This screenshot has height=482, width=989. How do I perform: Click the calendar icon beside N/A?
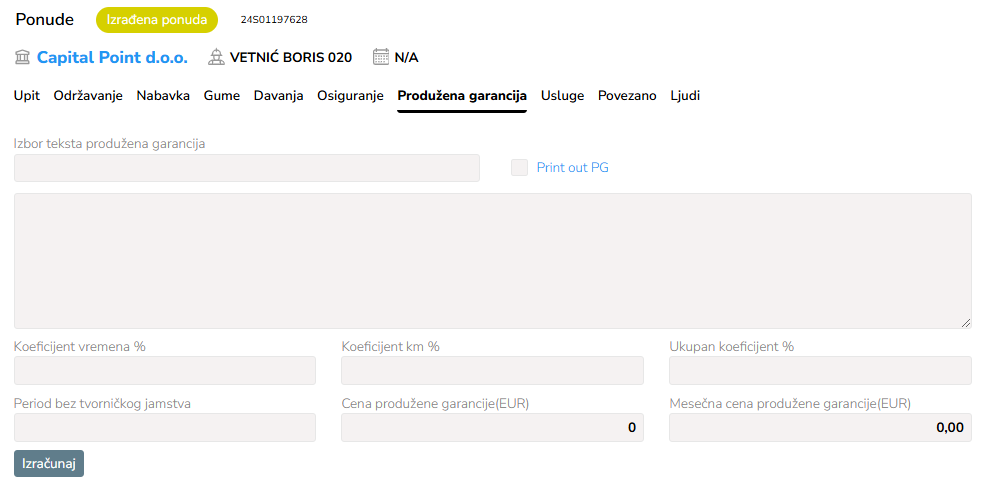pos(381,57)
